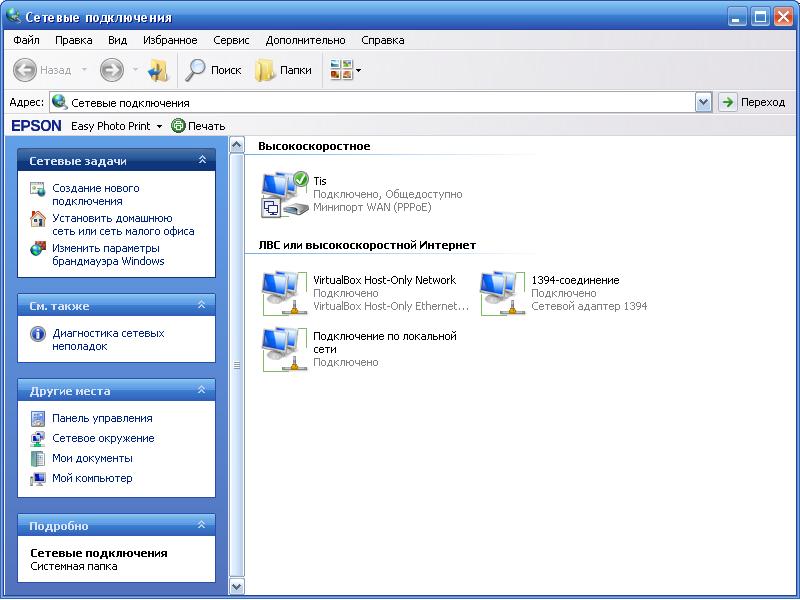This screenshot has width=800, height=600.
Task: Click the sidebar scrollbar down arrow
Action: click(x=237, y=586)
